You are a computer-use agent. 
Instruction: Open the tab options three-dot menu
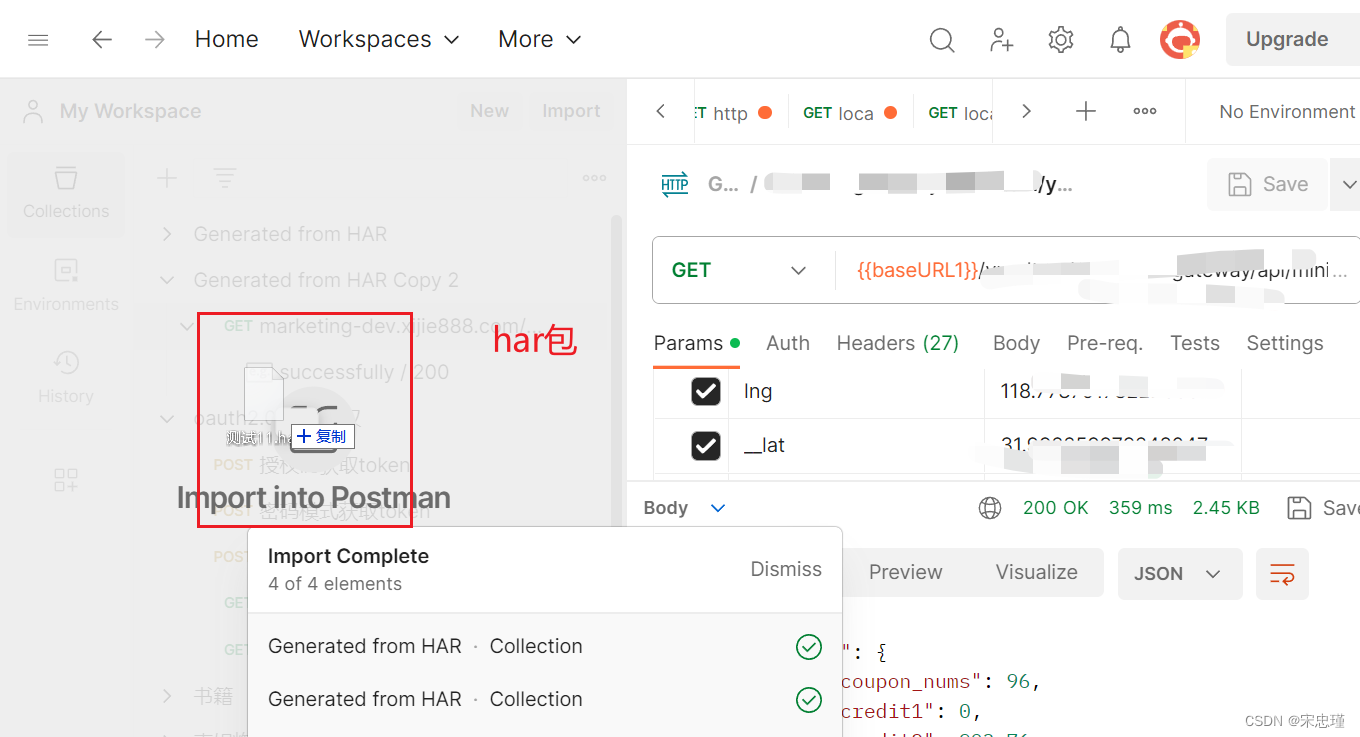(1145, 111)
